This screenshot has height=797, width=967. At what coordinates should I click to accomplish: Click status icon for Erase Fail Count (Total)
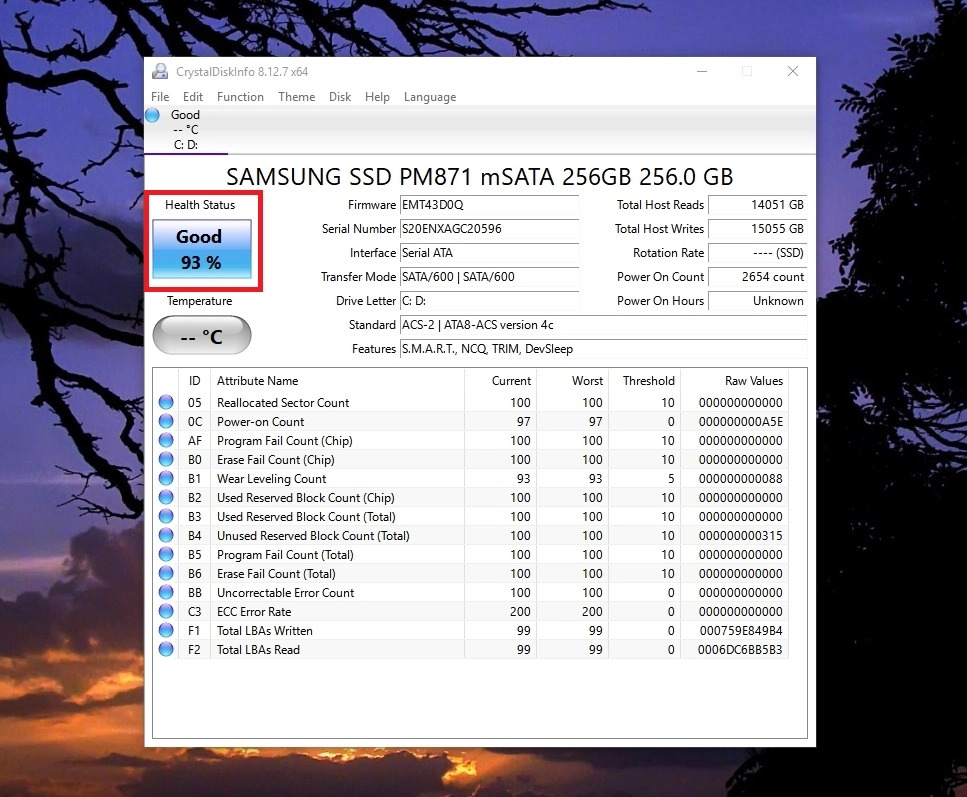click(x=166, y=573)
